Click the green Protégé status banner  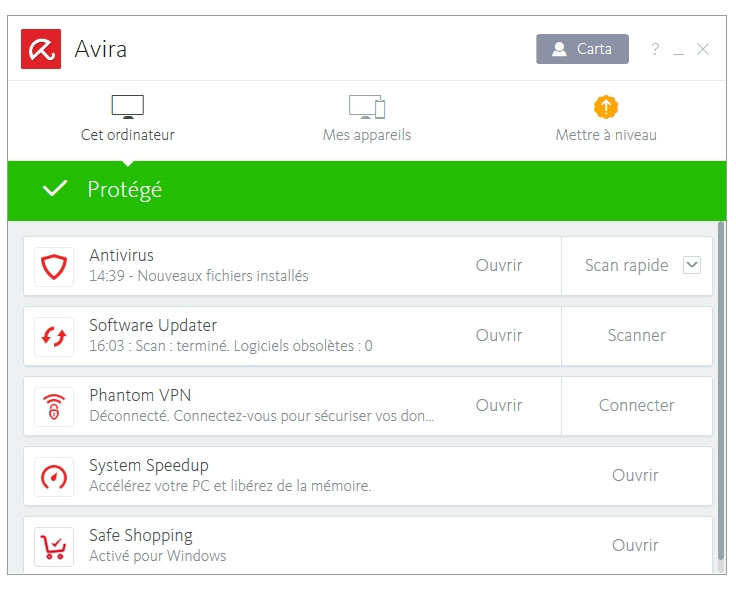[x=367, y=190]
